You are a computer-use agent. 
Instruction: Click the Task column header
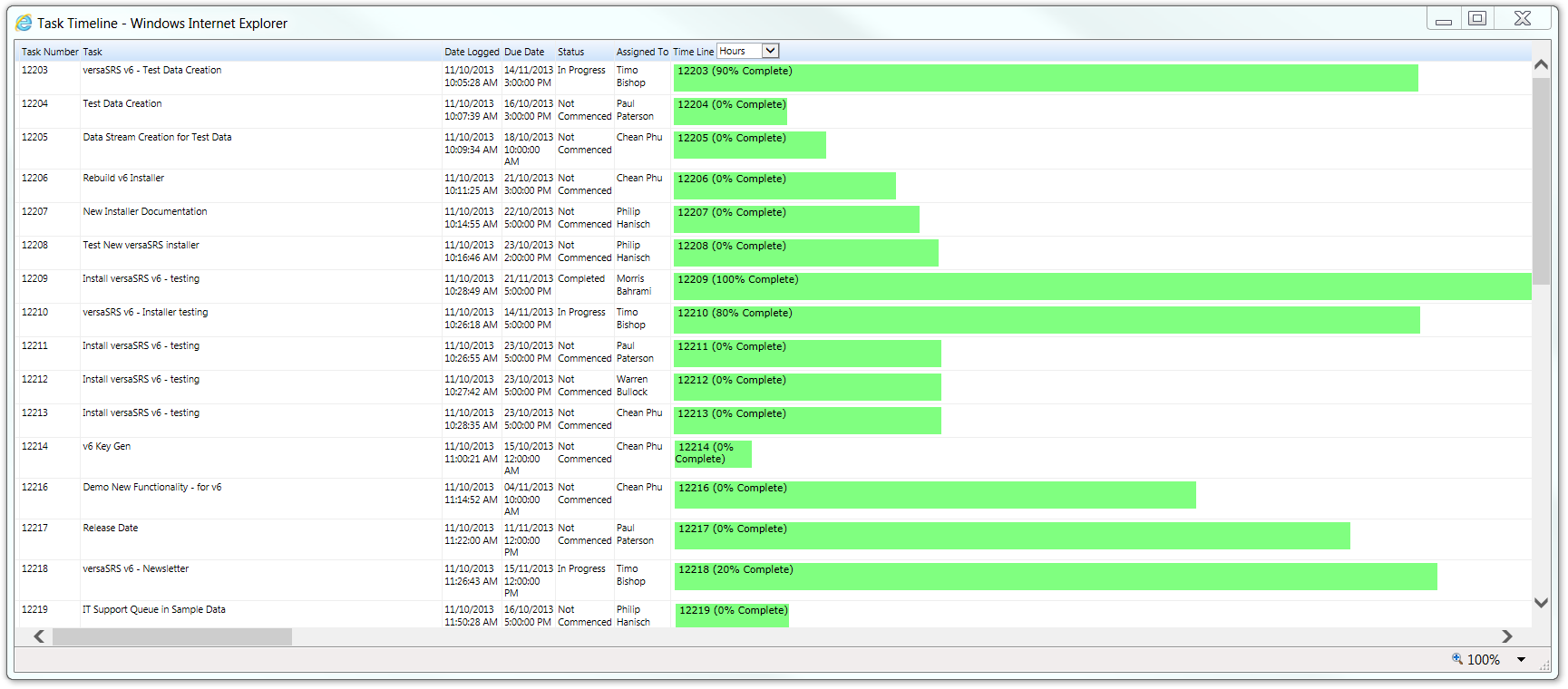coord(93,52)
